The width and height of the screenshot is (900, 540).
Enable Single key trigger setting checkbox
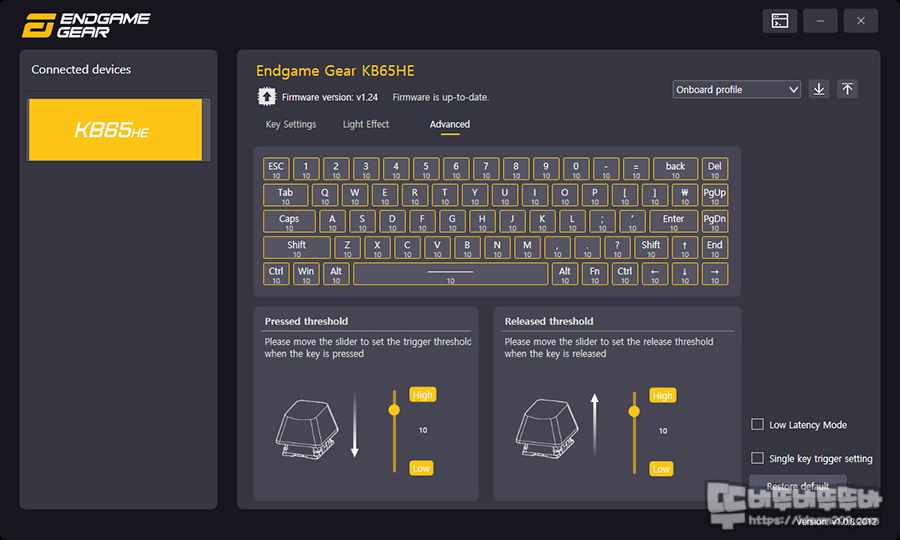click(757, 458)
